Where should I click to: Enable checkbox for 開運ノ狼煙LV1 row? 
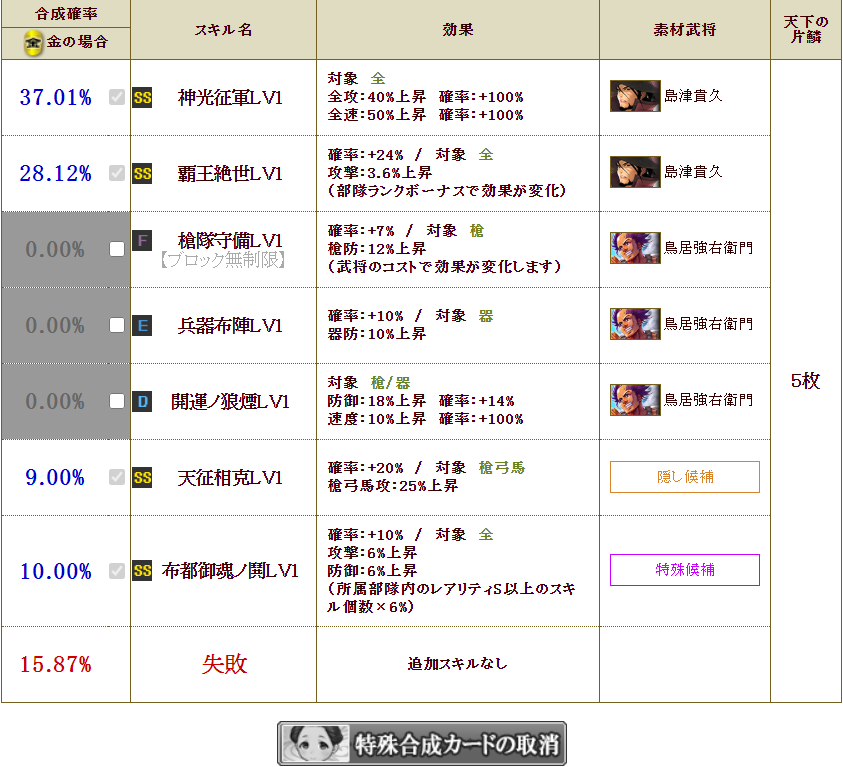(x=117, y=401)
